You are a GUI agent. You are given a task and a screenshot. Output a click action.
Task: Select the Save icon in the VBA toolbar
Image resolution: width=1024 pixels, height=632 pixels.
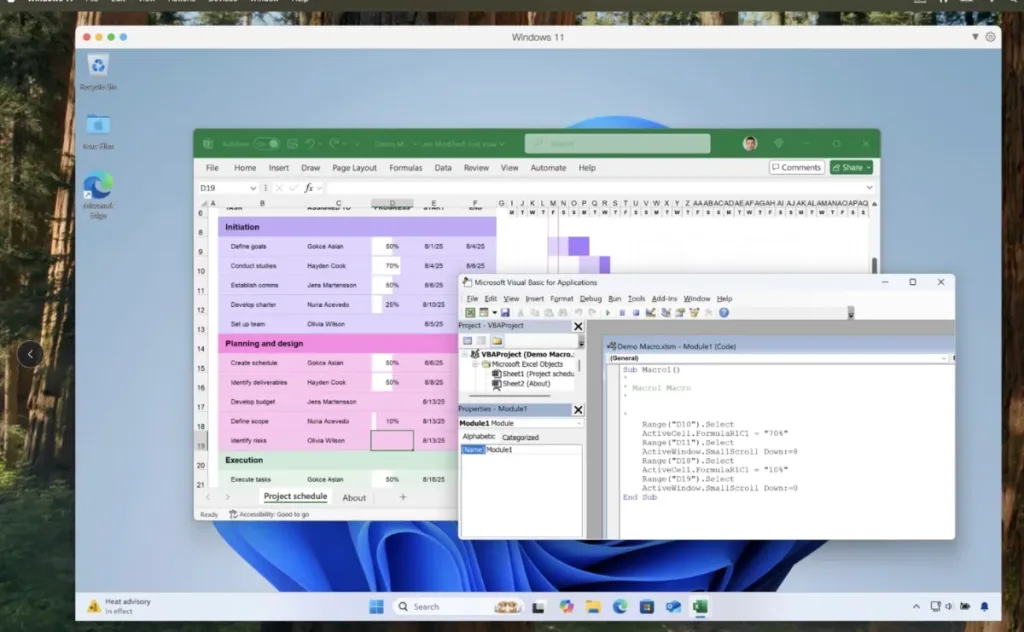(504, 312)
